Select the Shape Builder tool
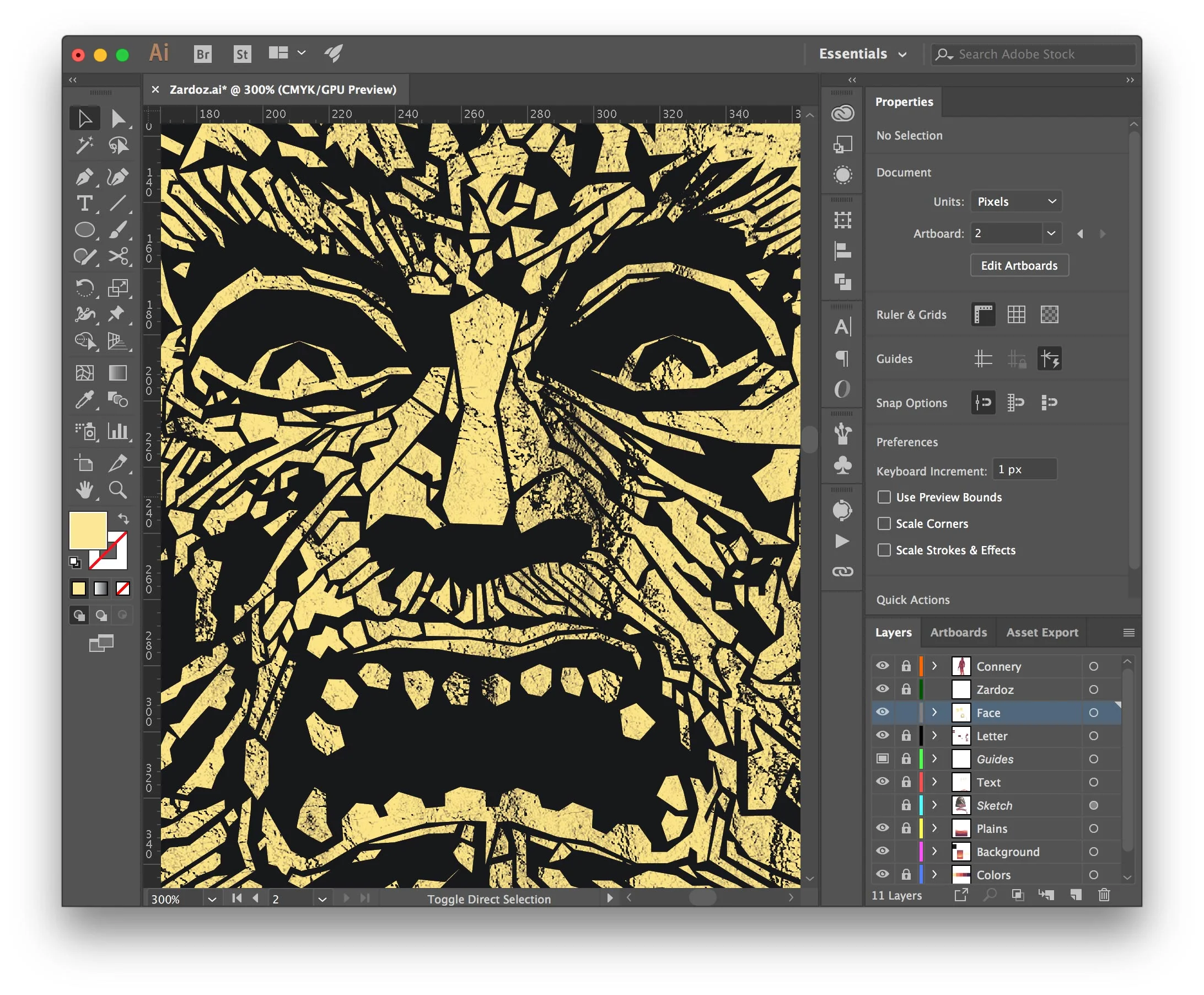Screen dimensions: 1204x995 85,341
